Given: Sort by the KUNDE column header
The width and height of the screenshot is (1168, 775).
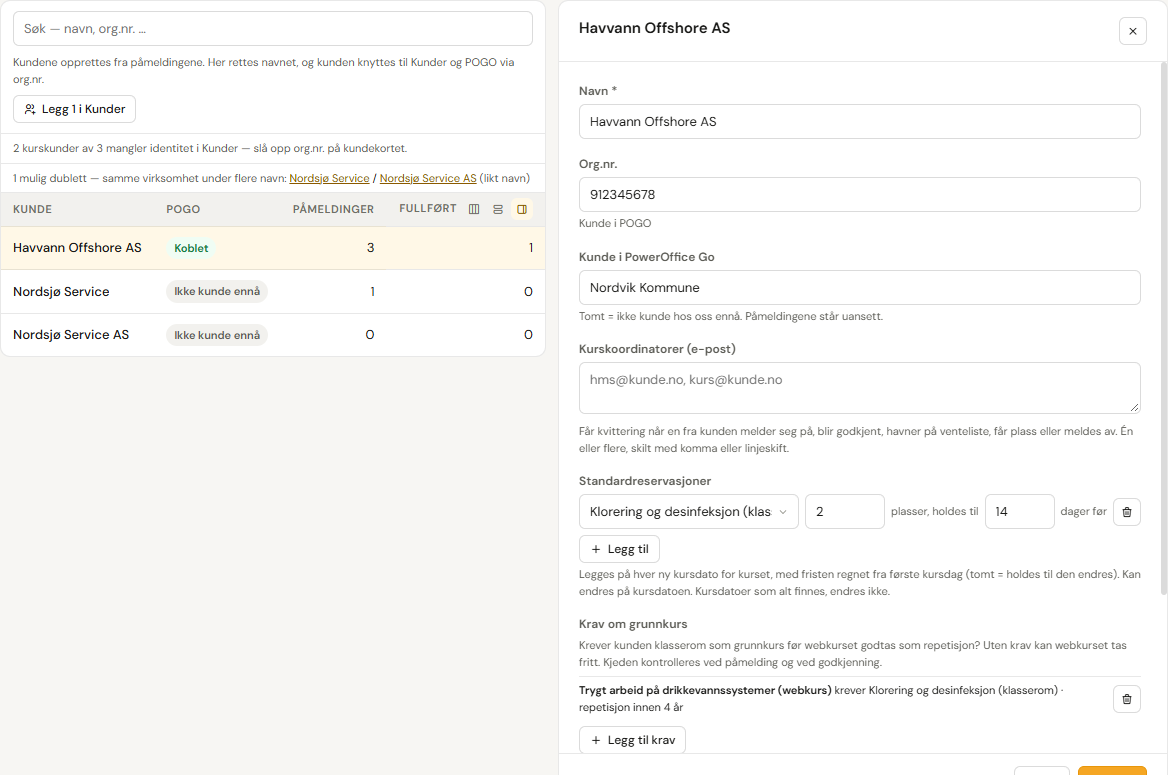Looking at the screenshot, I should coord(33,209).
